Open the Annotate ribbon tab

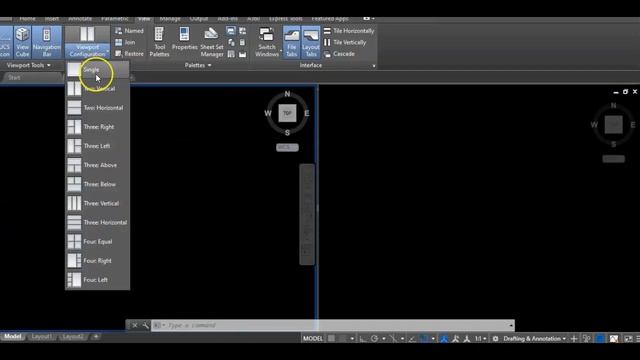pos(80,19)
